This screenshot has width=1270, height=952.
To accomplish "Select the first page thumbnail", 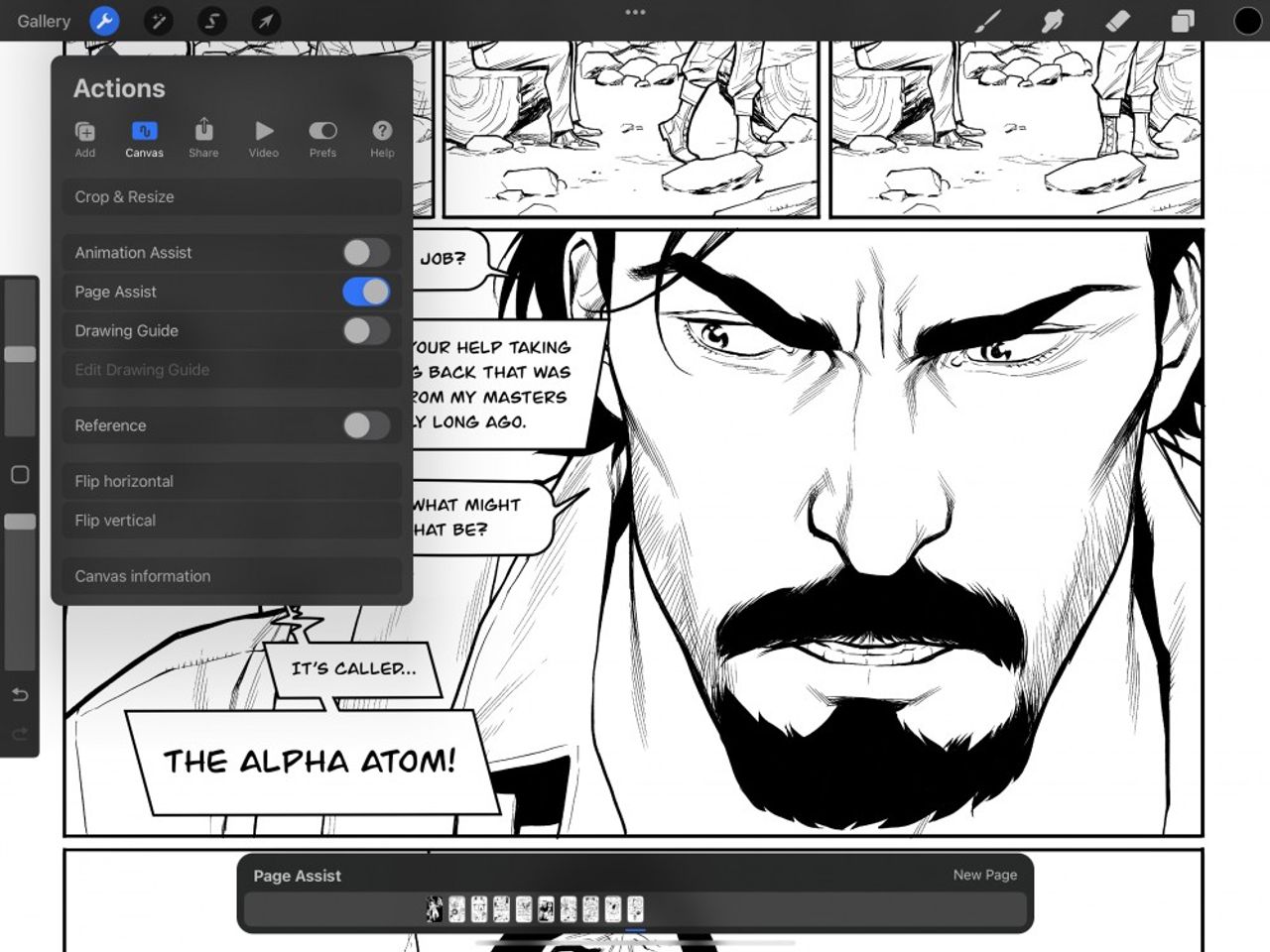I will click(435, 909).
